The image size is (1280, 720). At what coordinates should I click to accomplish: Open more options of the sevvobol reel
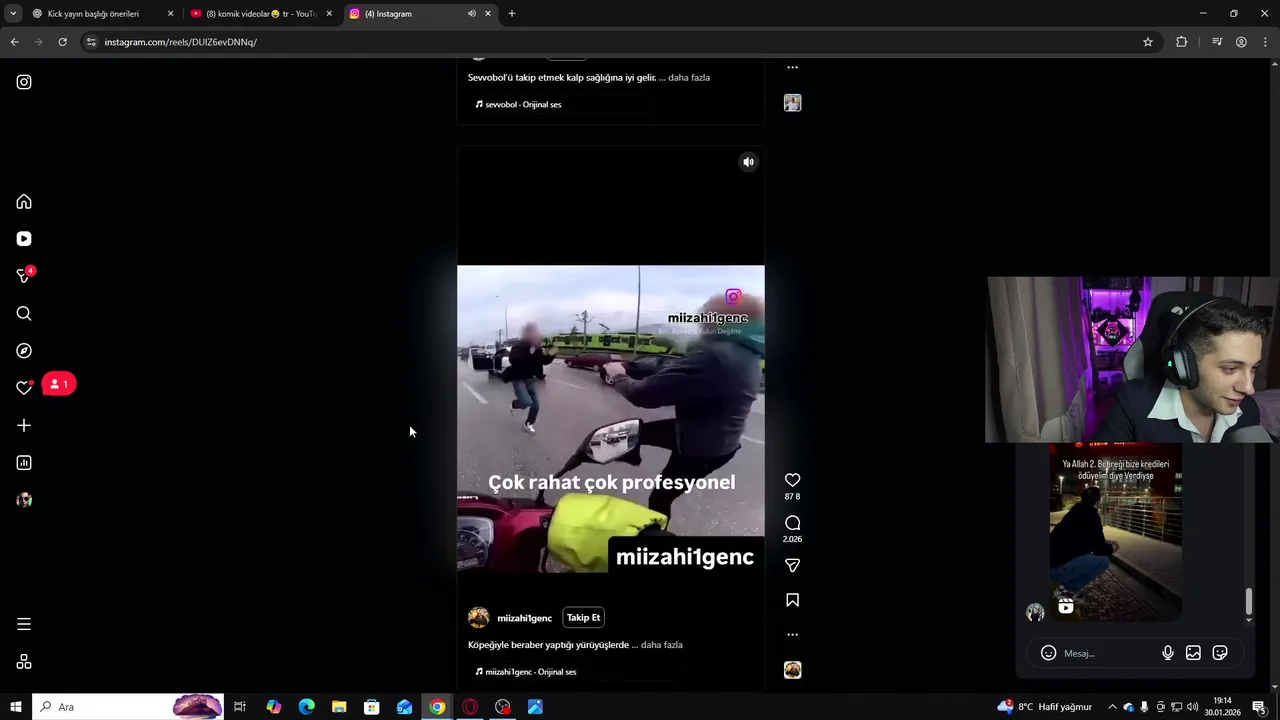(x=792, y=68)
